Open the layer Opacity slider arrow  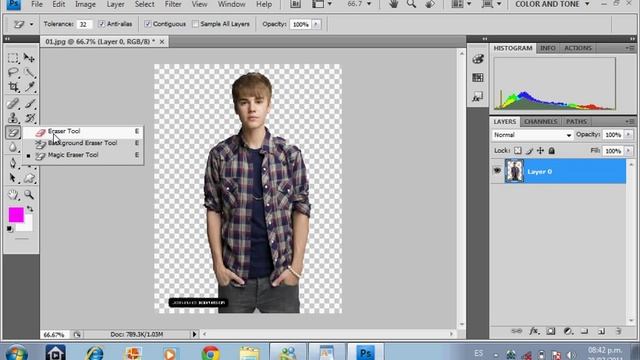[629, 134]
